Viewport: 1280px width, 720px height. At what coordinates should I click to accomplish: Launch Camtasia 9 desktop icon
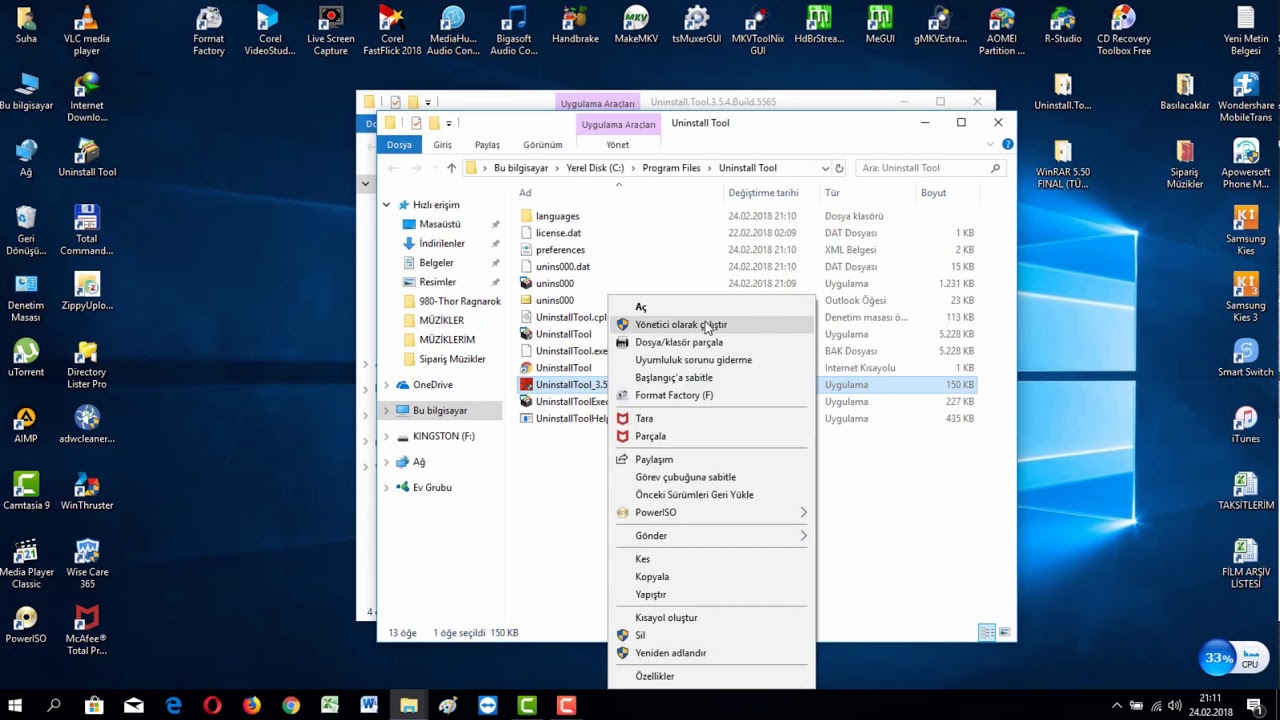coord(26,493)
